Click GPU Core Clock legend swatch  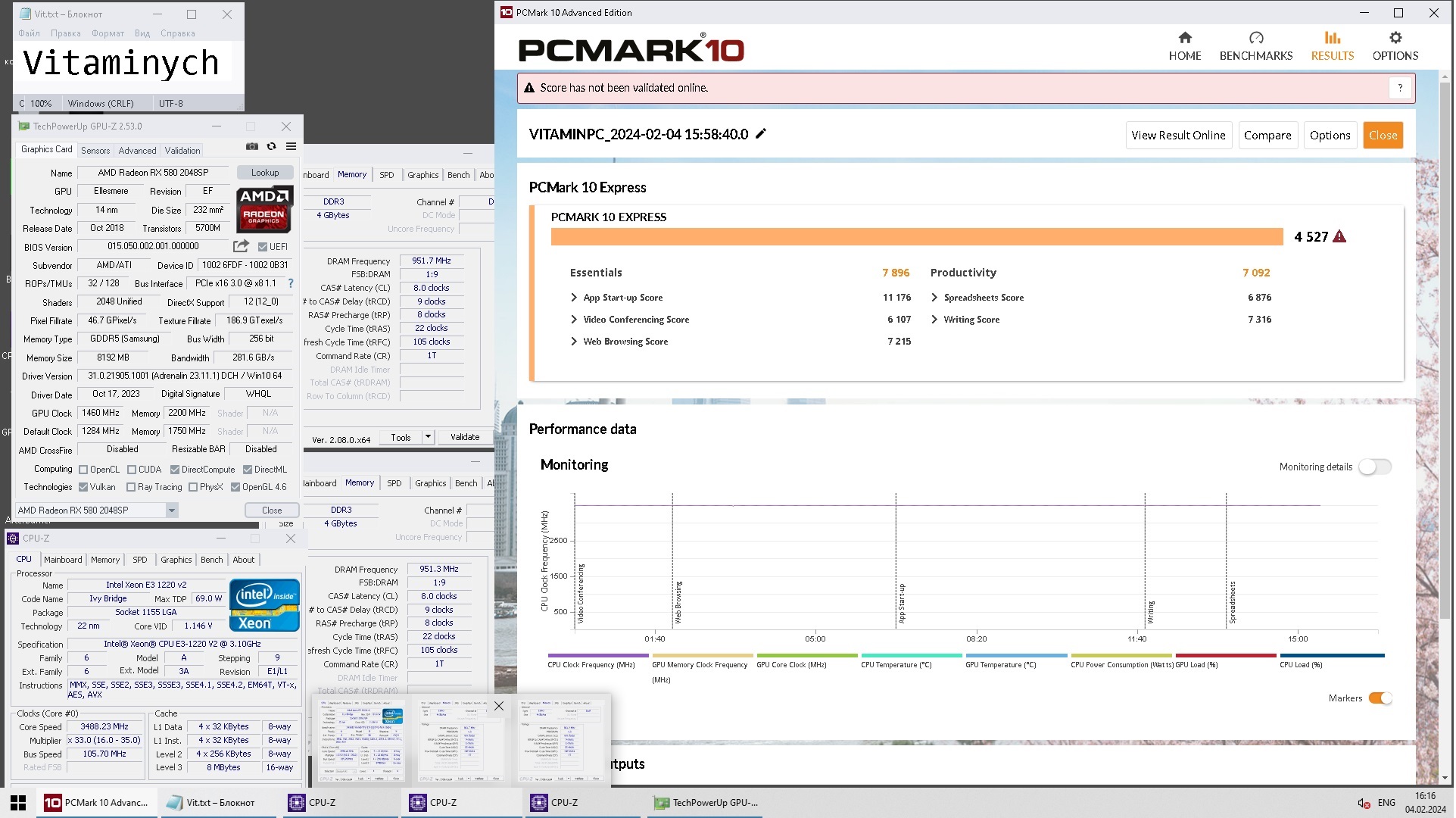tap(808, 656)
